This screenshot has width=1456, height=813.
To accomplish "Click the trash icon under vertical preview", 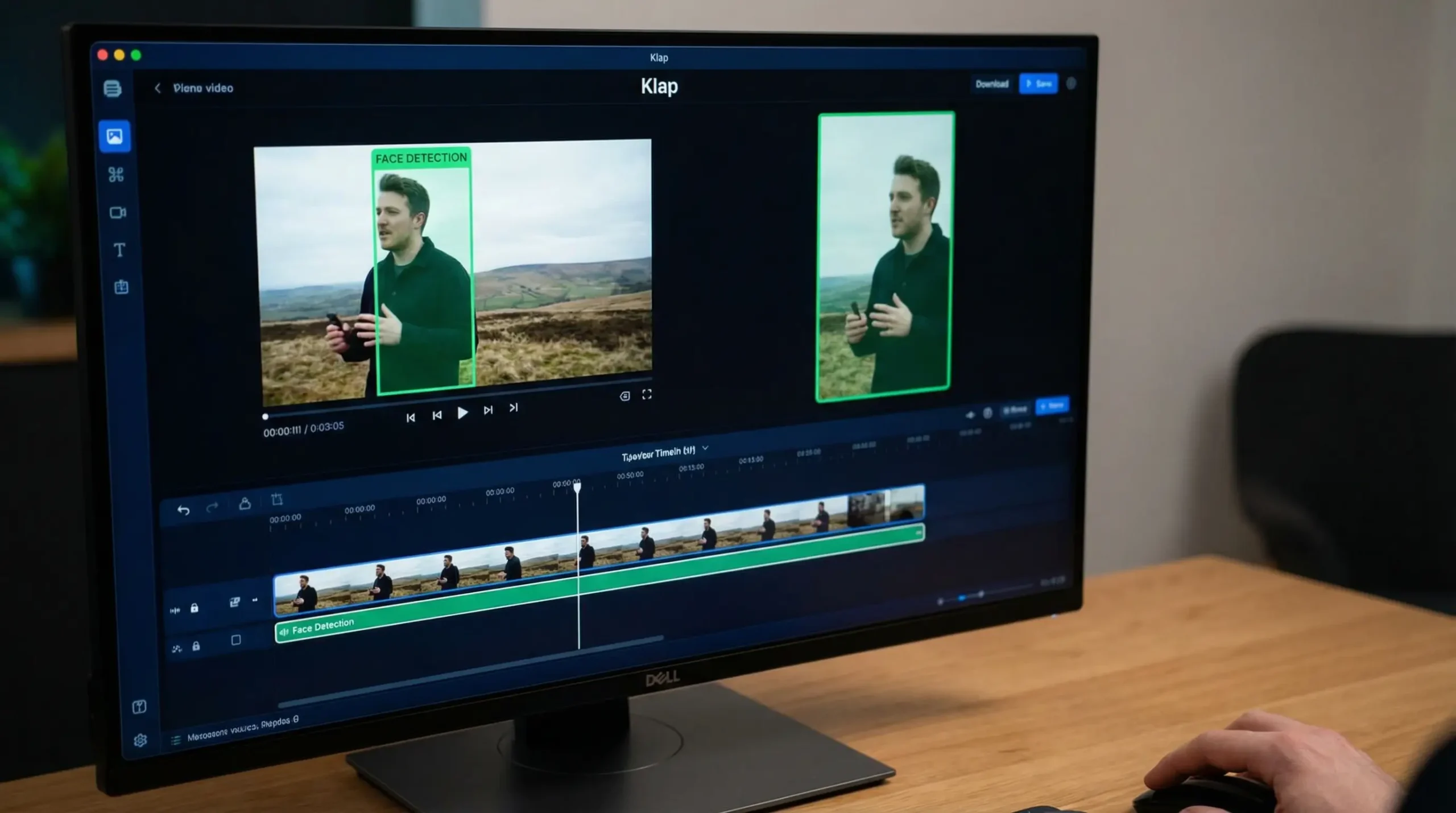I will coord(988,412).
